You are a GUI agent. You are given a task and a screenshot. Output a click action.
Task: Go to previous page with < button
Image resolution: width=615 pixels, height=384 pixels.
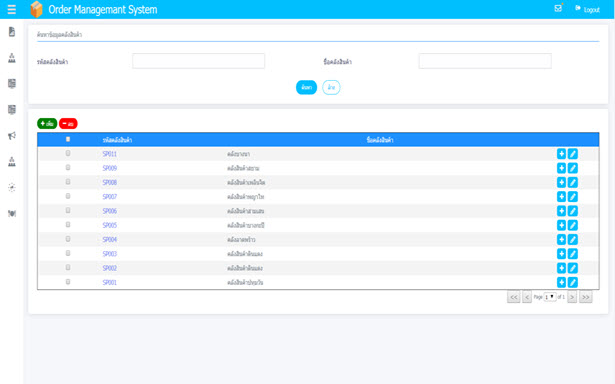pyautogui.click(x=527, y=297)
